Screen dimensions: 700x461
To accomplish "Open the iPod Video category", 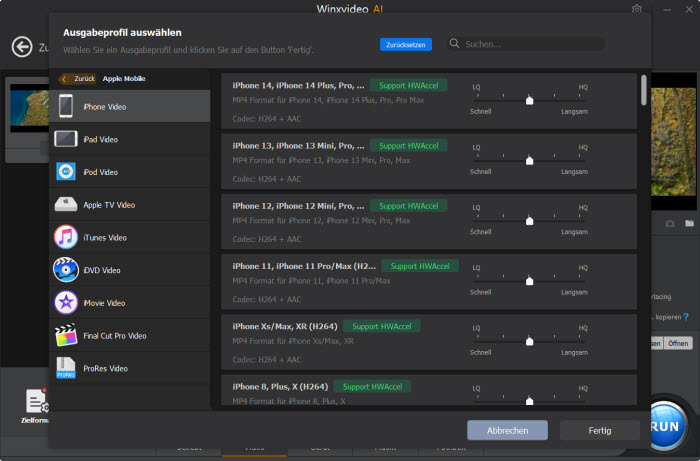I will [129, 171].
